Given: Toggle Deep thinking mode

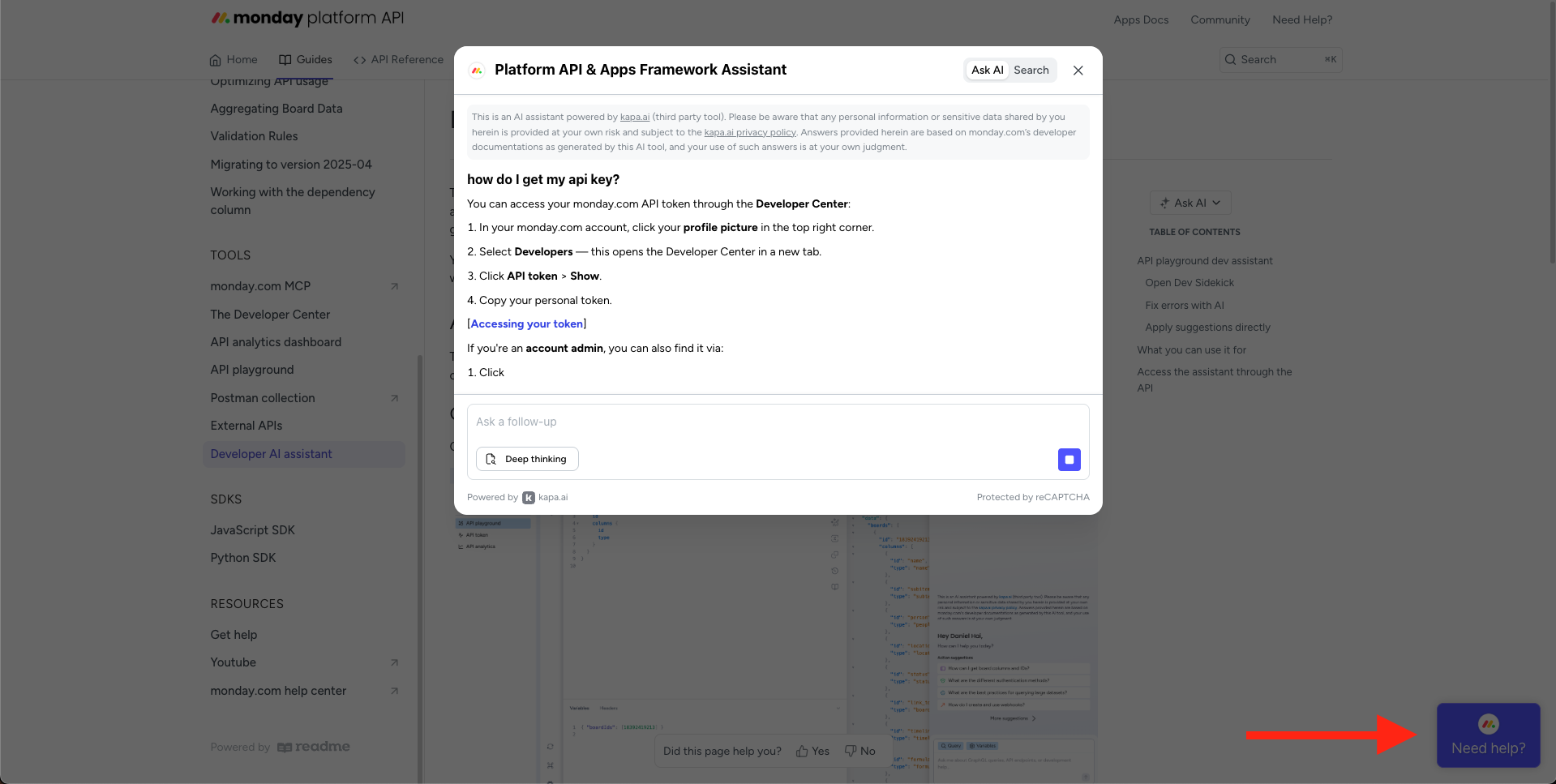Looking at the screenshot, I should coord(527,459).
